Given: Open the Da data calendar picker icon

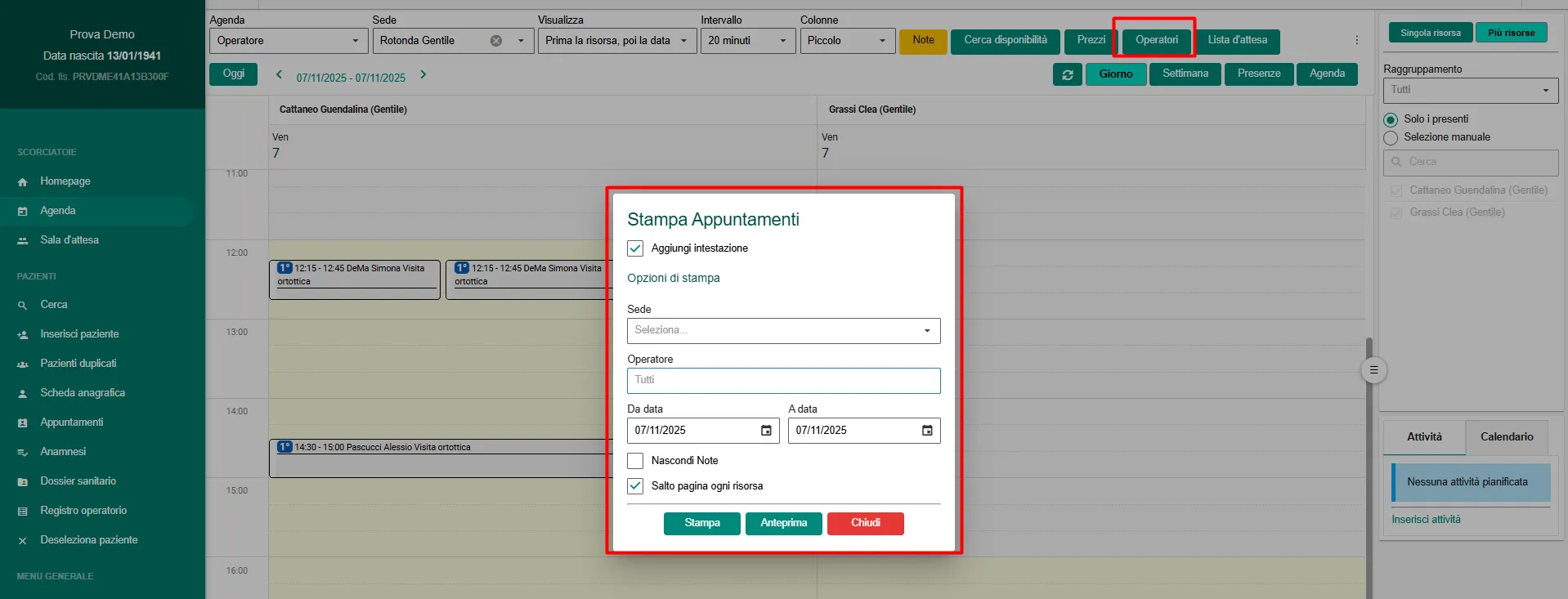Looking at the screenshot, I should tap(766, 431).
